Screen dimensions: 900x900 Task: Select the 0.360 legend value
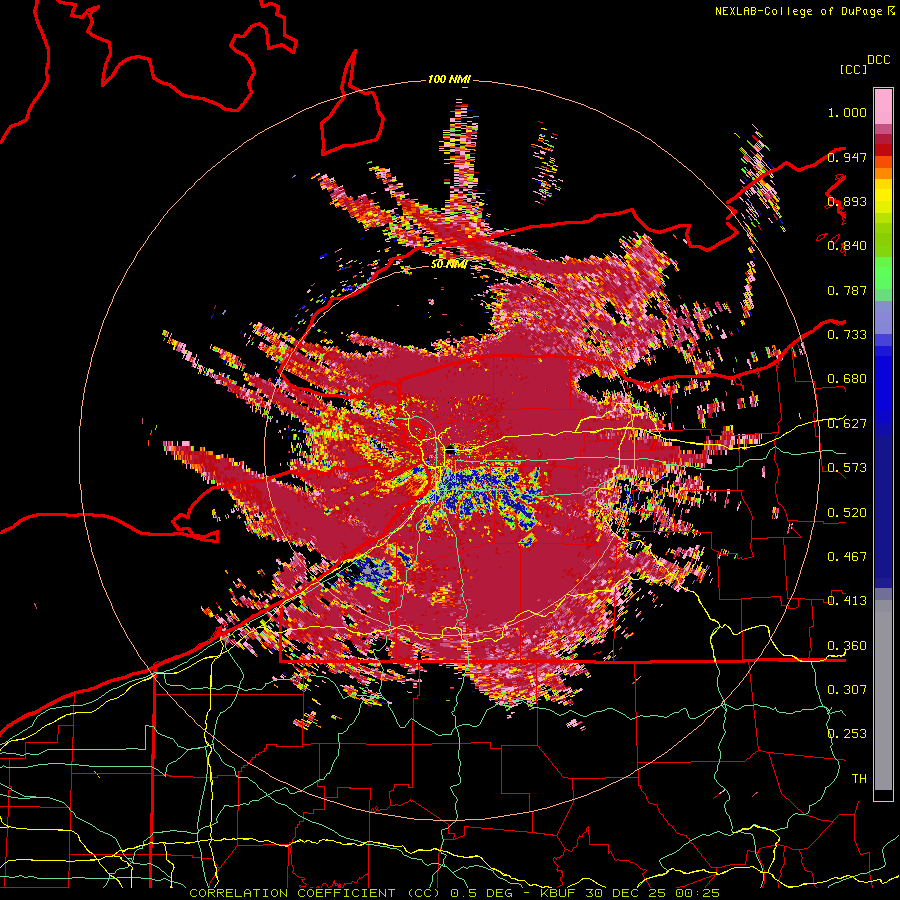point(847,646)
